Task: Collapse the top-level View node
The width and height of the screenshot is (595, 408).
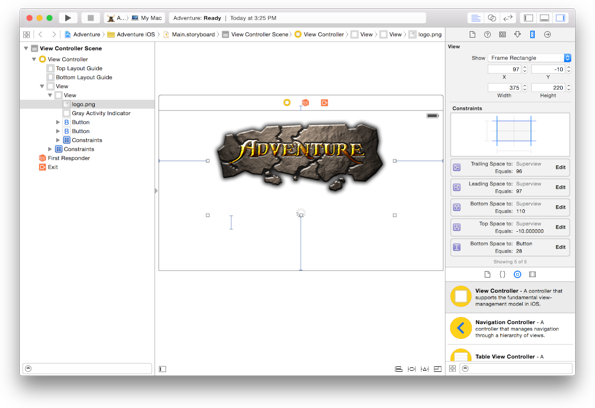Action: point(42,86)
